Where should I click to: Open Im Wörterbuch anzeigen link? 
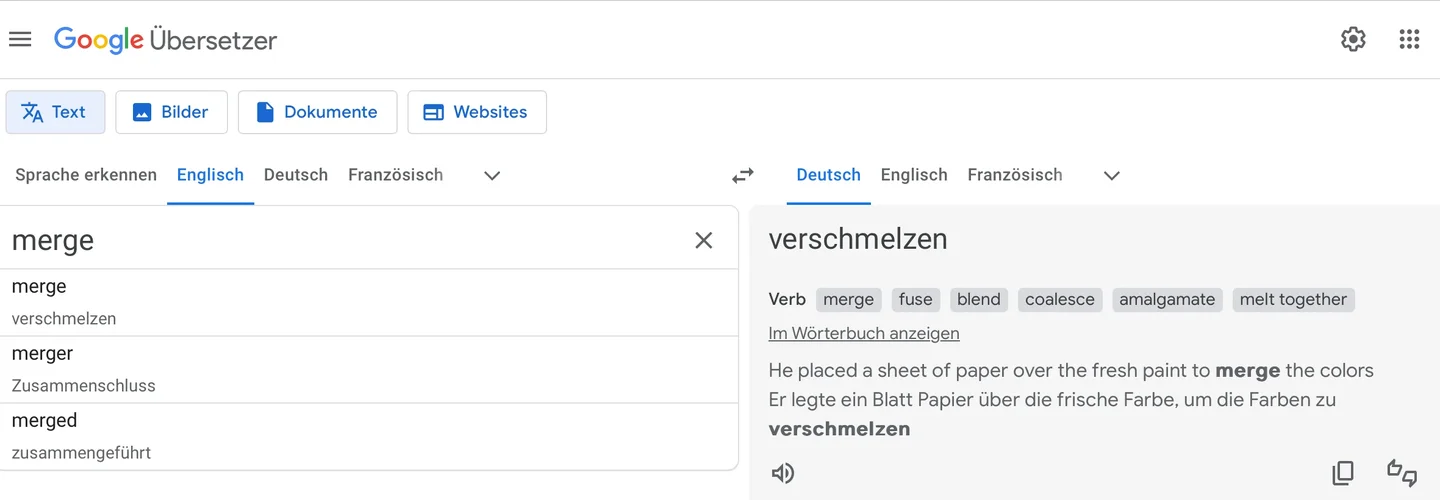(x=864, y=333)
